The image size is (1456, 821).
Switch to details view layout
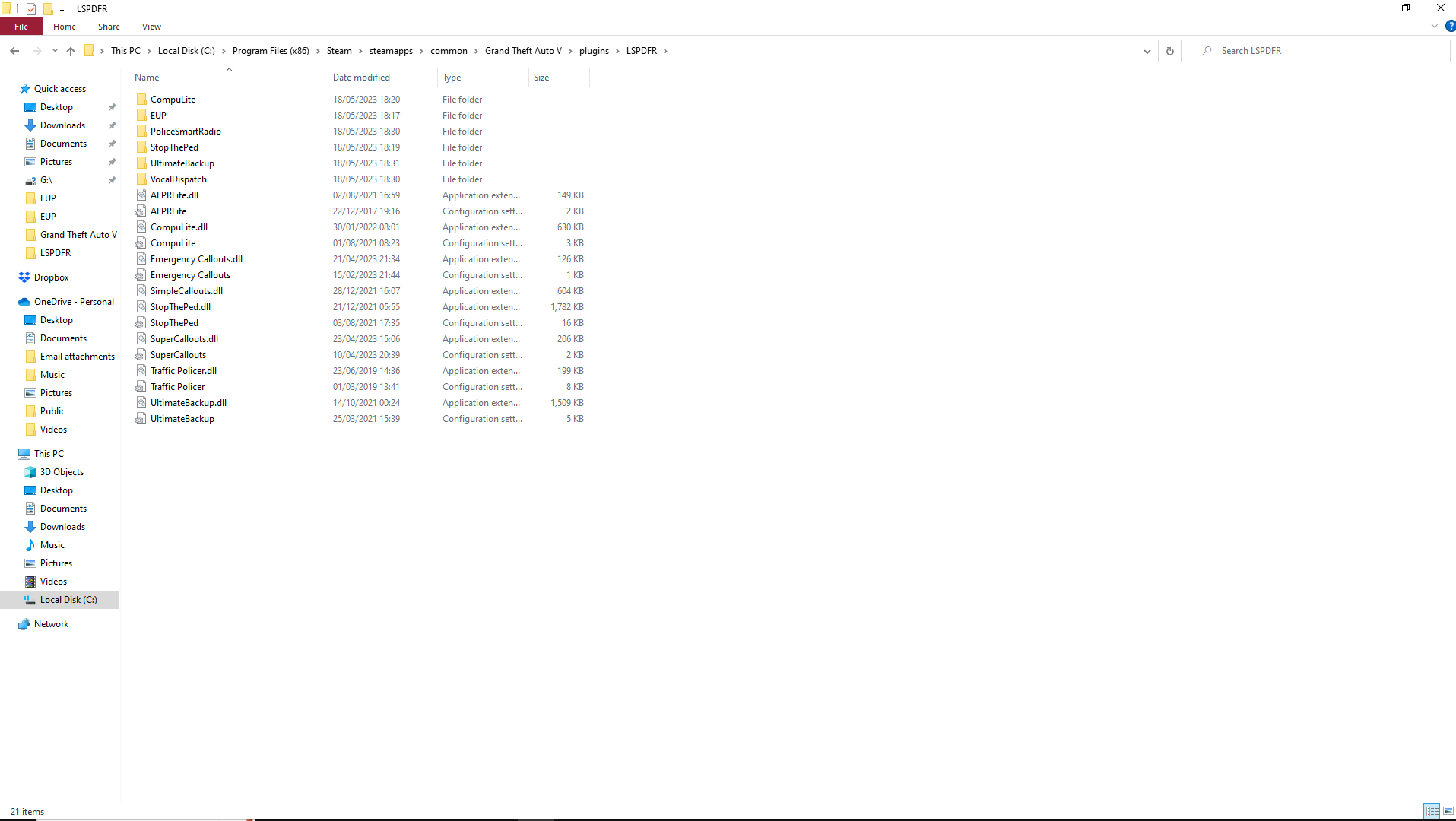[1432, 811]
